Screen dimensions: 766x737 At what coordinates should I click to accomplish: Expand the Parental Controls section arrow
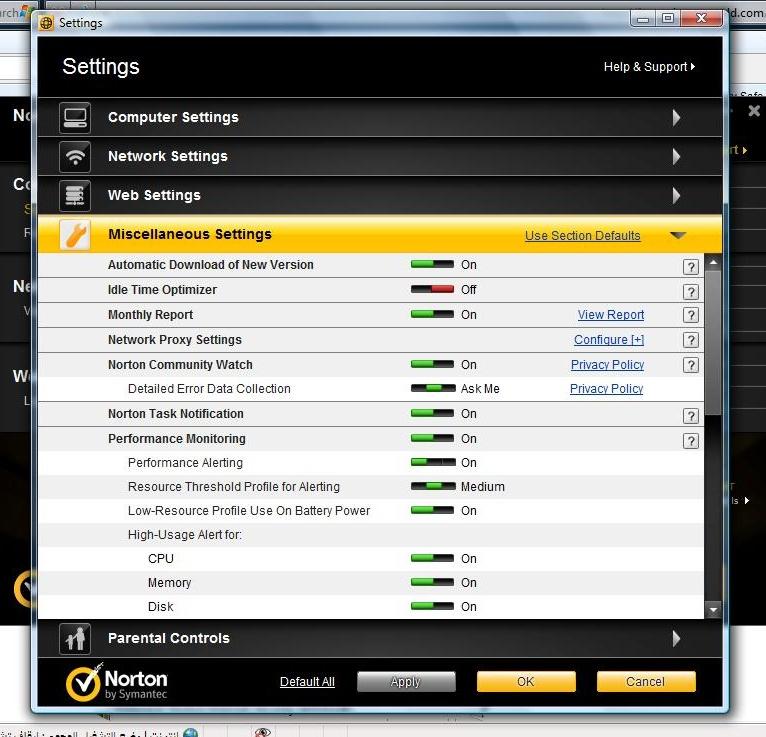pos(677,638)
